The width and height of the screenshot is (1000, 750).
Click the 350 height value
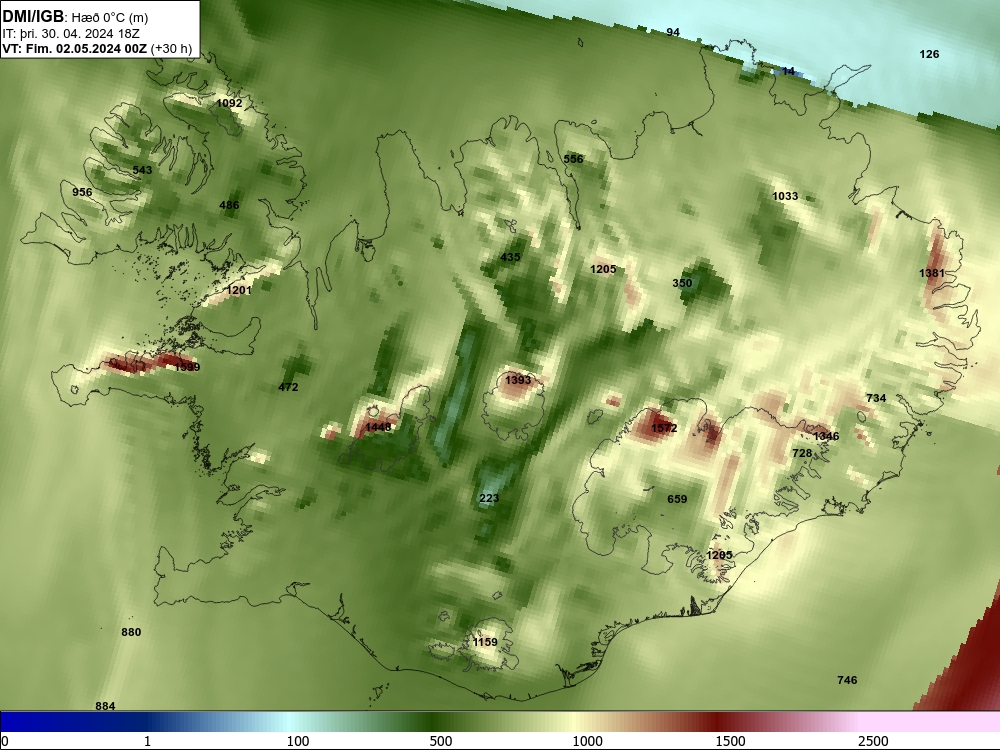682,283
